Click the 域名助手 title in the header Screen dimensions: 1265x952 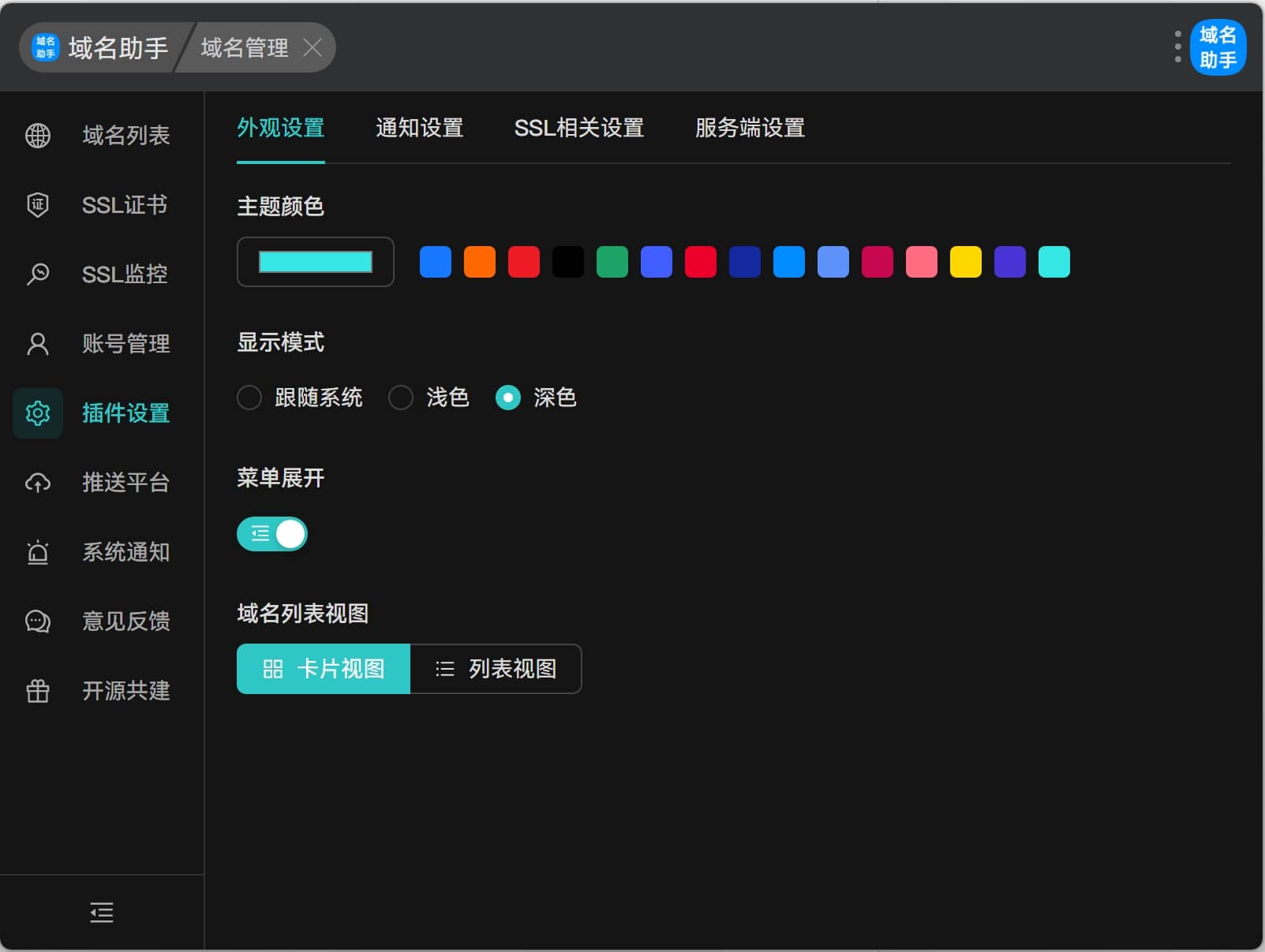118,47
